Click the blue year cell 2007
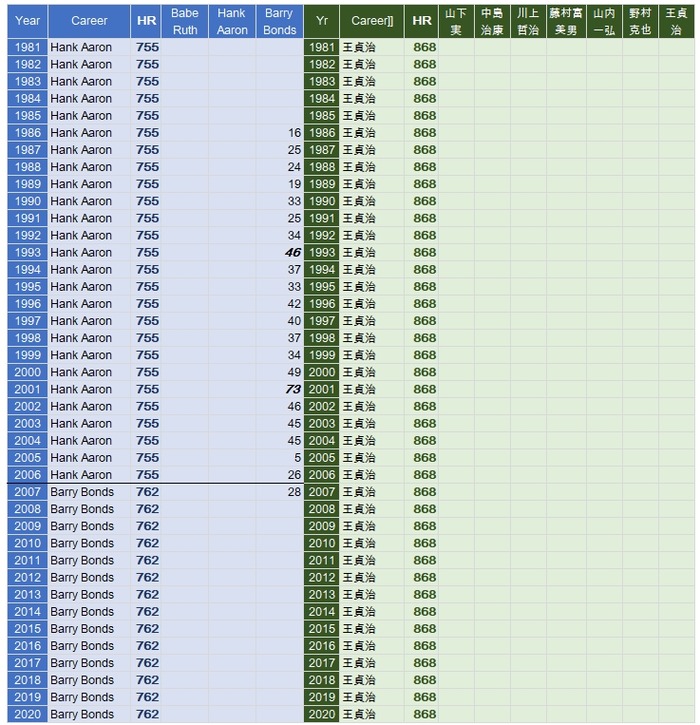The height and width of the screenshot is (725, 700). pyautogui.click(x=27, y=492)
